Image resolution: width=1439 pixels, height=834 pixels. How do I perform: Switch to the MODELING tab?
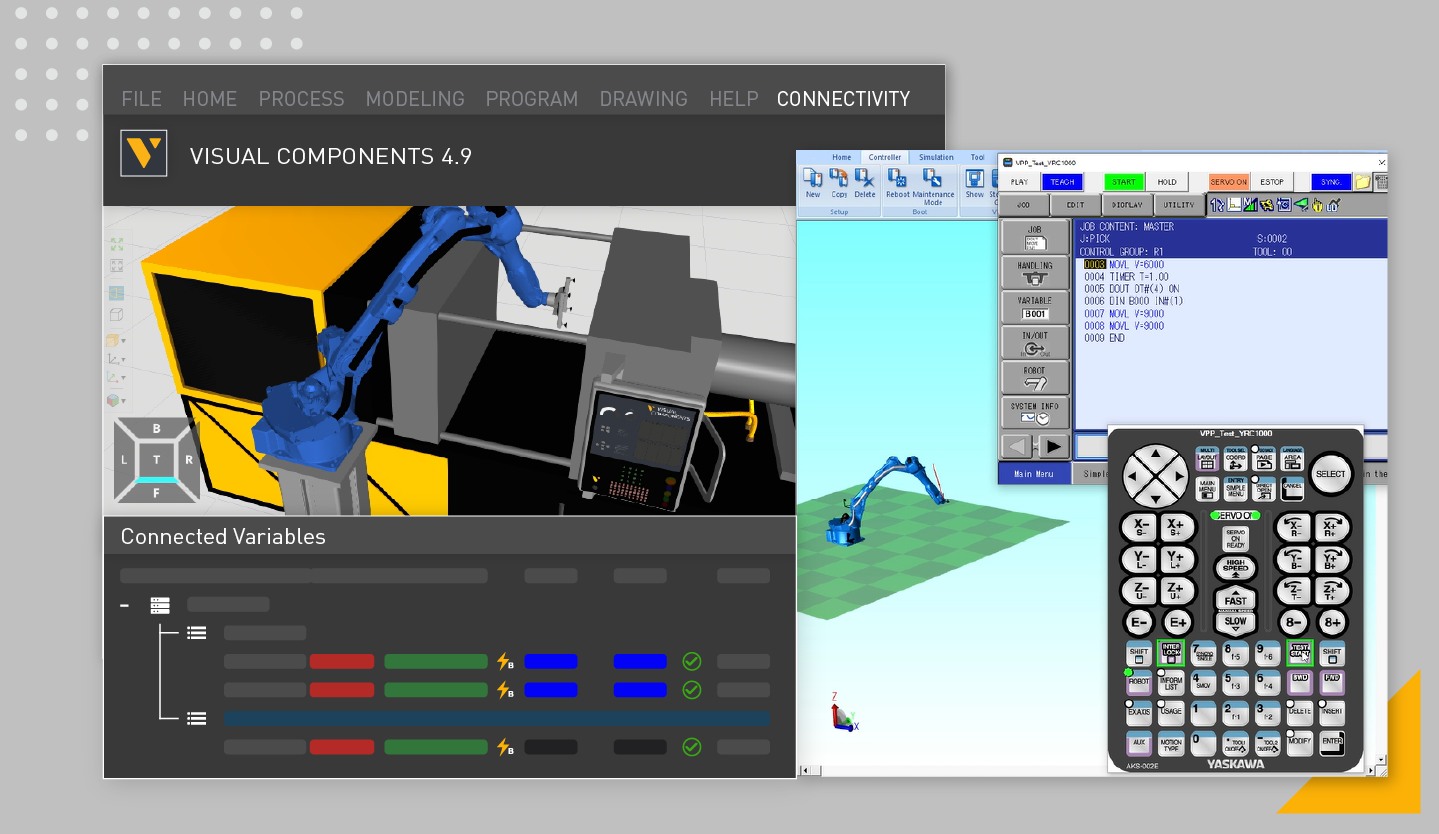[x=415, y=99]
